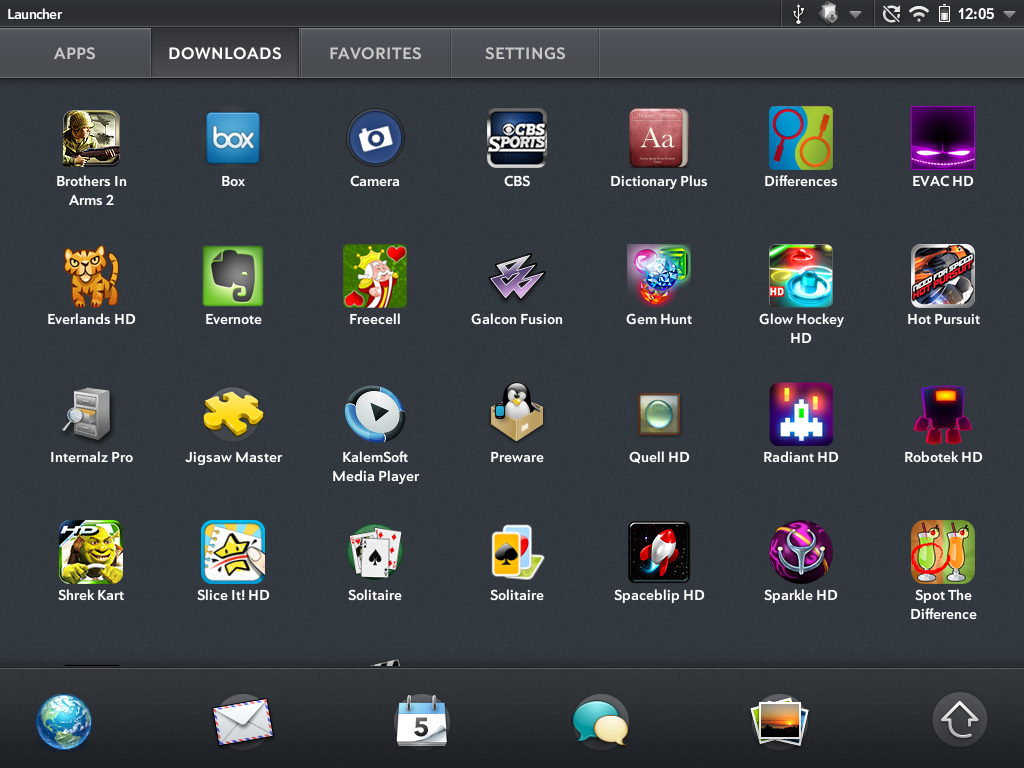Open Radiant HD
1024x768 pixels.
point(801,414)
